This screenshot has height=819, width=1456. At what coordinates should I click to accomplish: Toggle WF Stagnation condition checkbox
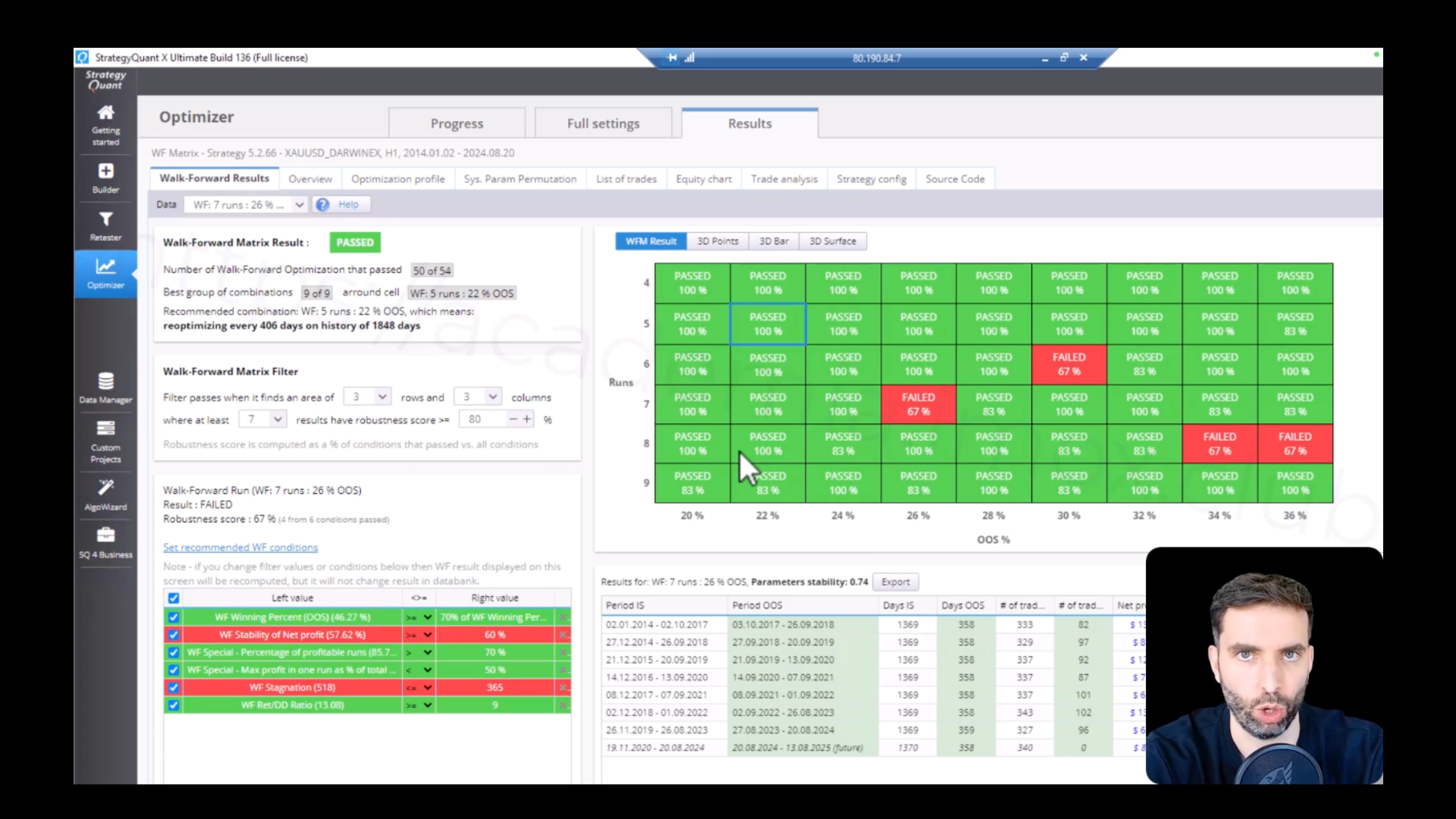174,687
